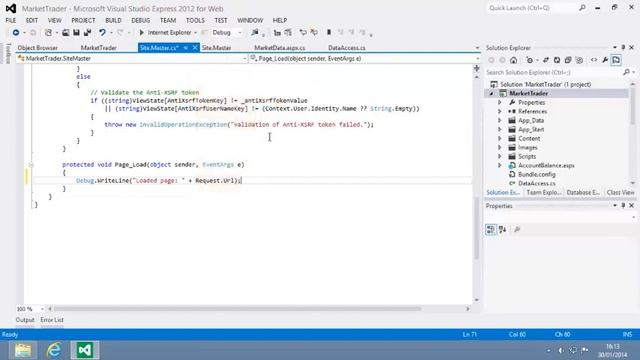Viewport: 640px width, 360px height.
Task: Open the TOOLS menu
Action: (195, 20)
